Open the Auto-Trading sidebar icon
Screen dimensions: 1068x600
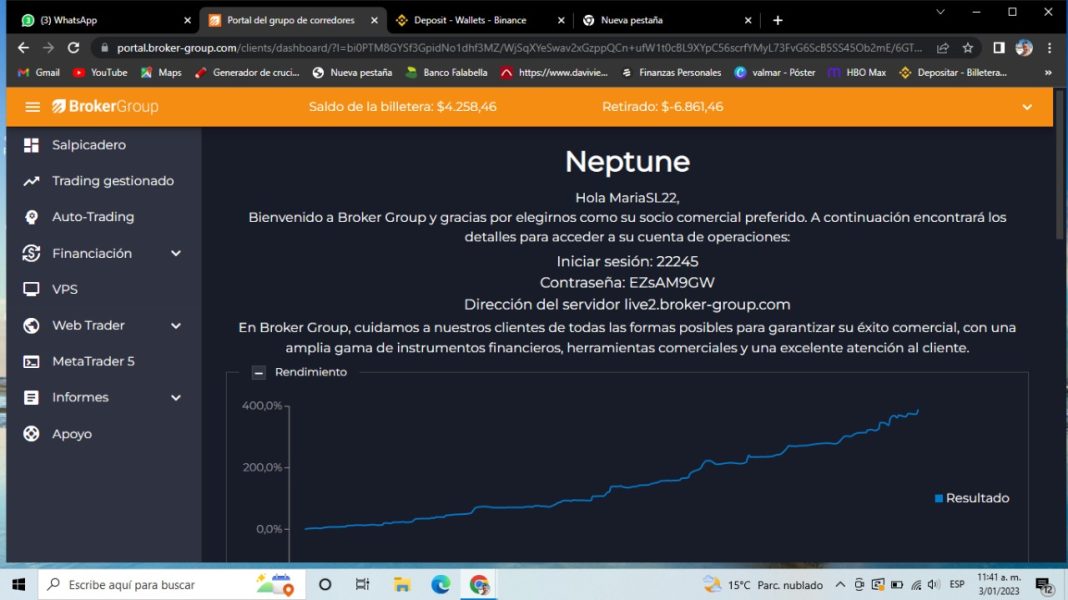[31, 217]
